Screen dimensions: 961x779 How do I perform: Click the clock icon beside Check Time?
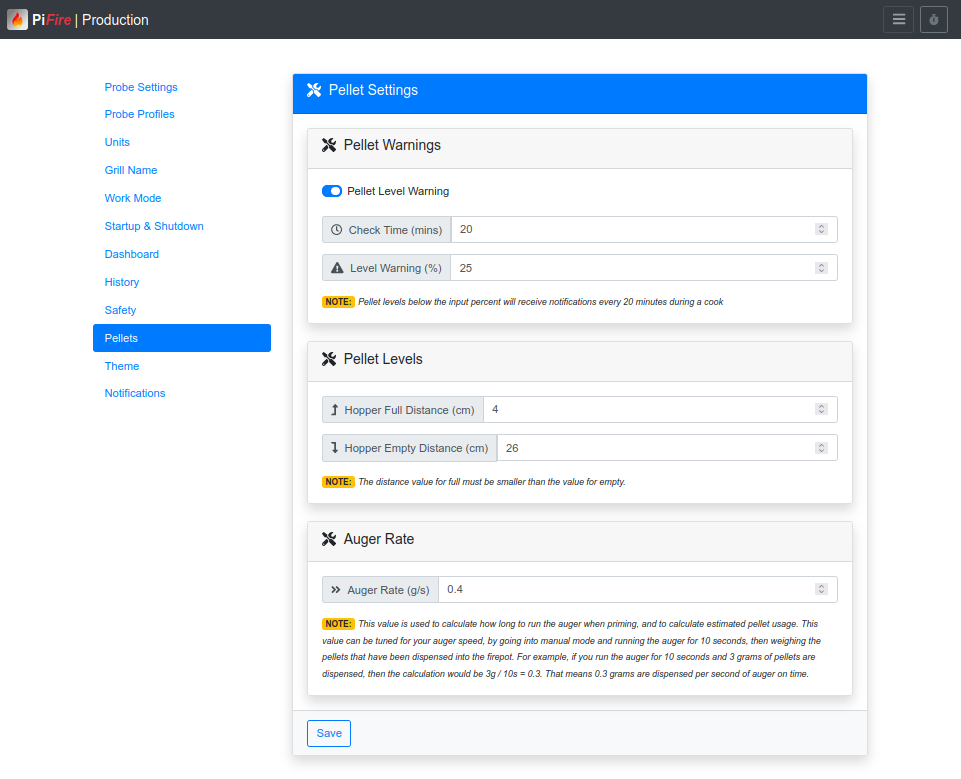337,230
